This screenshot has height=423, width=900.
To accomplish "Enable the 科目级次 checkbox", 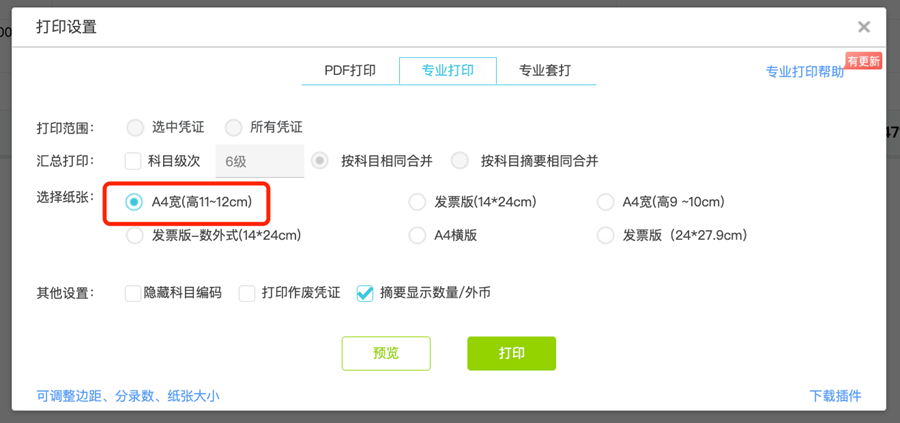I will tap(133, 161).
